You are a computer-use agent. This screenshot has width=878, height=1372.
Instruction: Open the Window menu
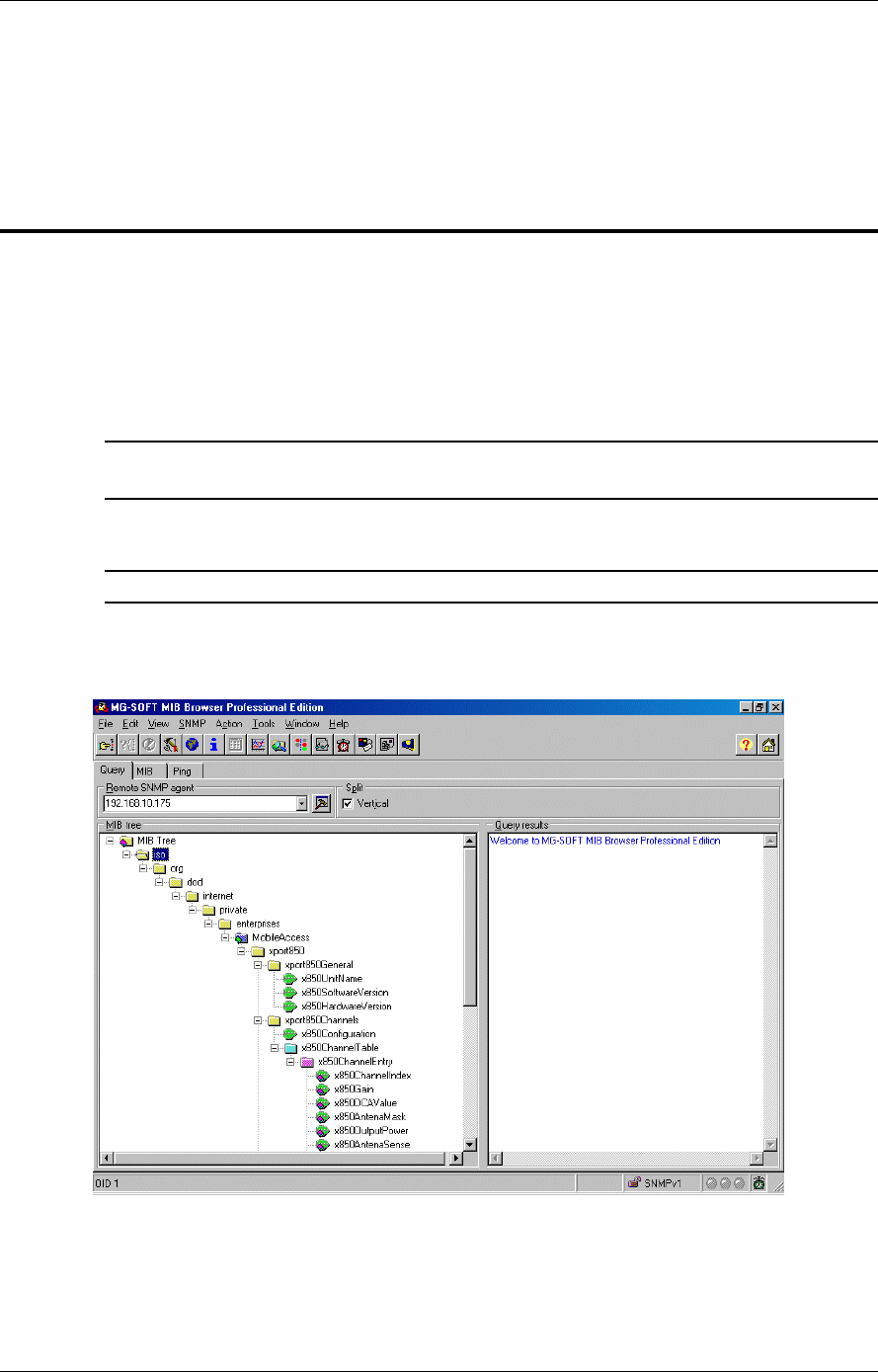point(302,724)
